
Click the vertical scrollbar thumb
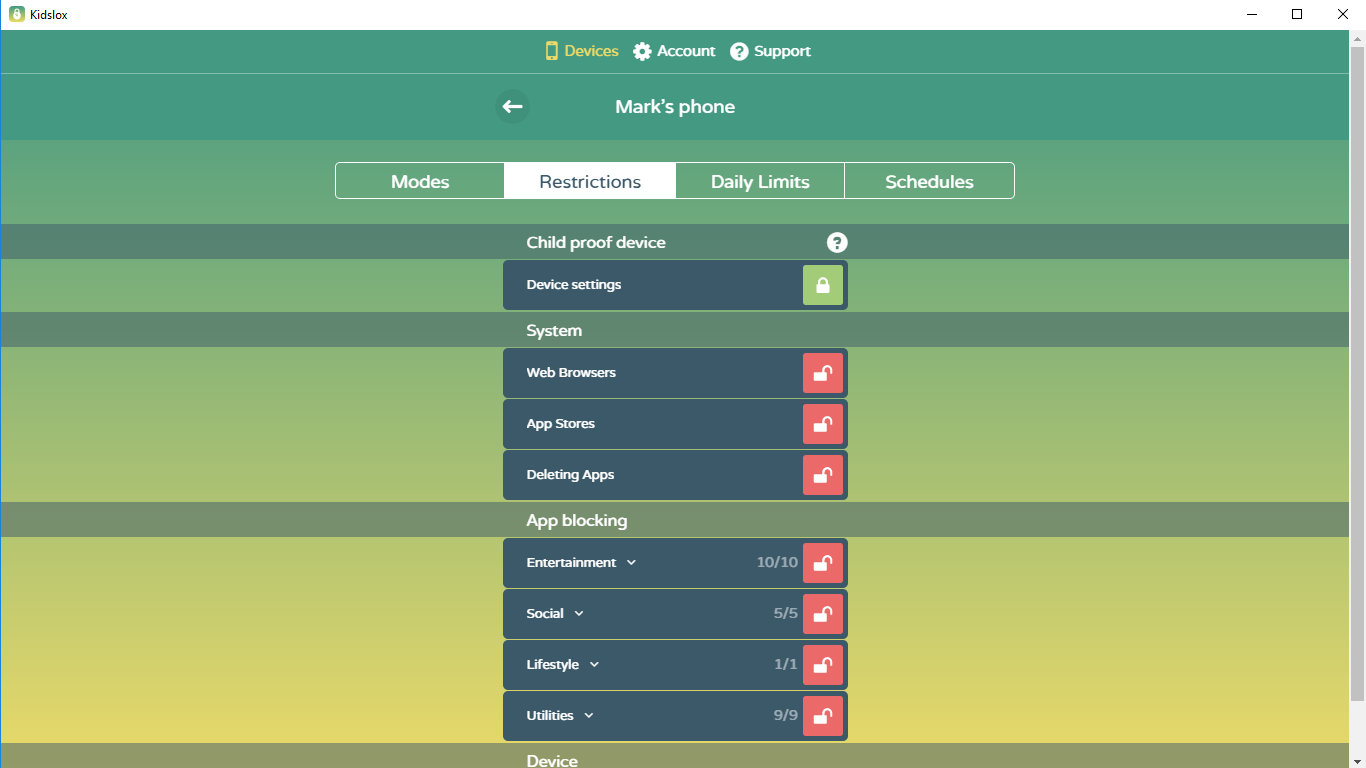click(1357, 372)
